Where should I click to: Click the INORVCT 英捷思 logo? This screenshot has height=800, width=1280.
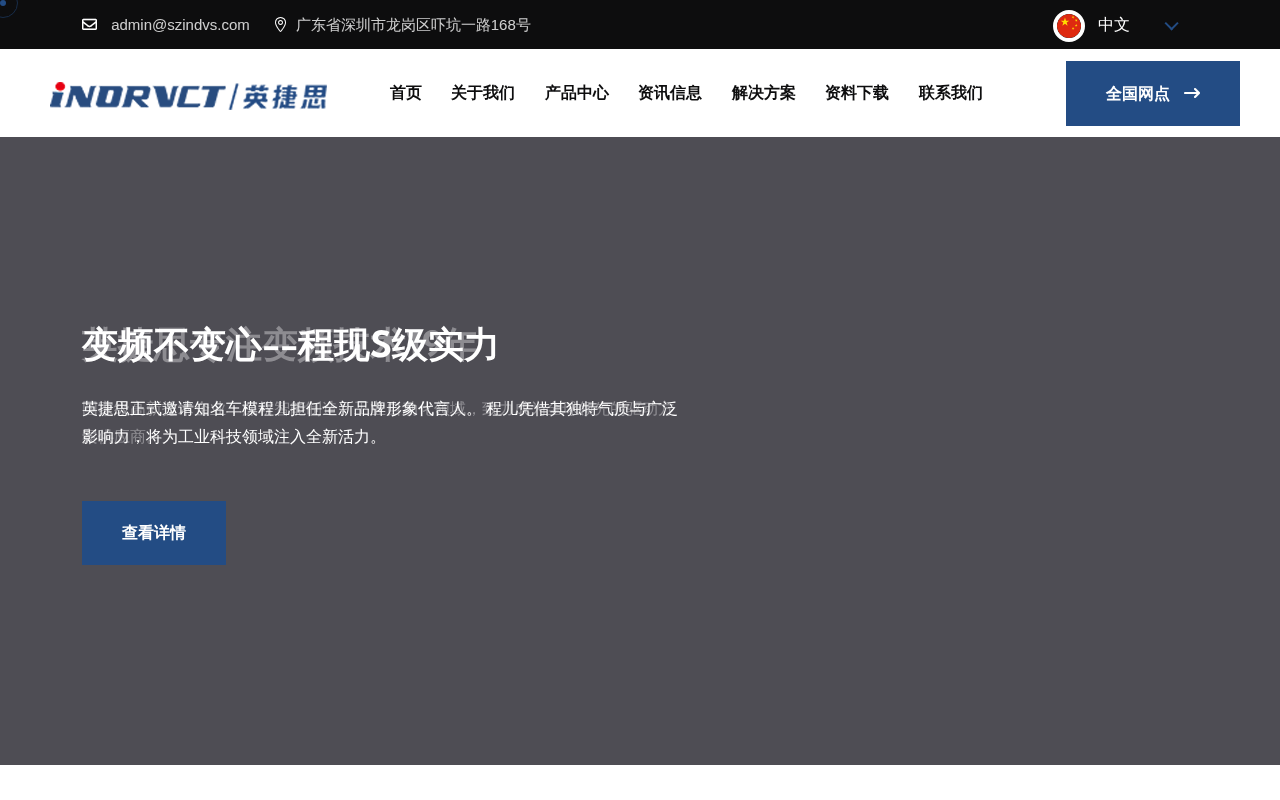coord(188,95)
